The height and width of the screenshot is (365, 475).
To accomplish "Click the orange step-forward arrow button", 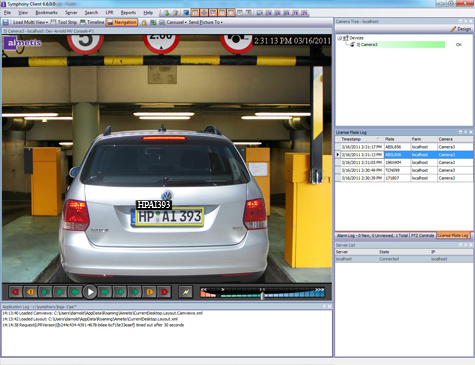I will point(149,292).
